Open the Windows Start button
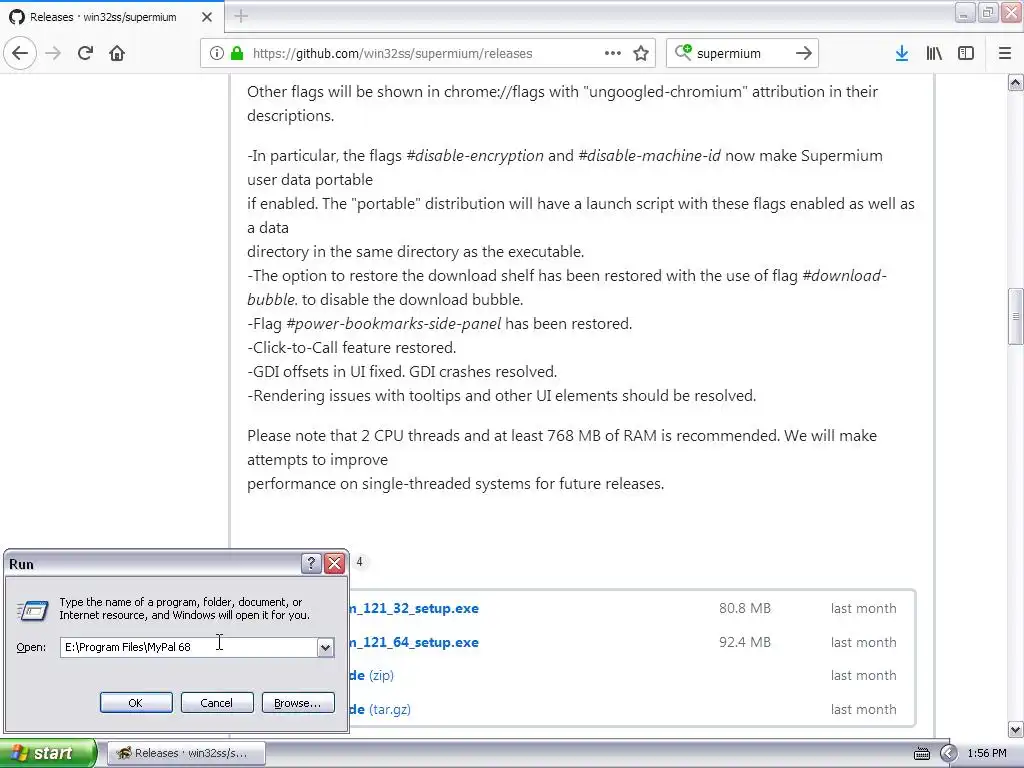 48,753
